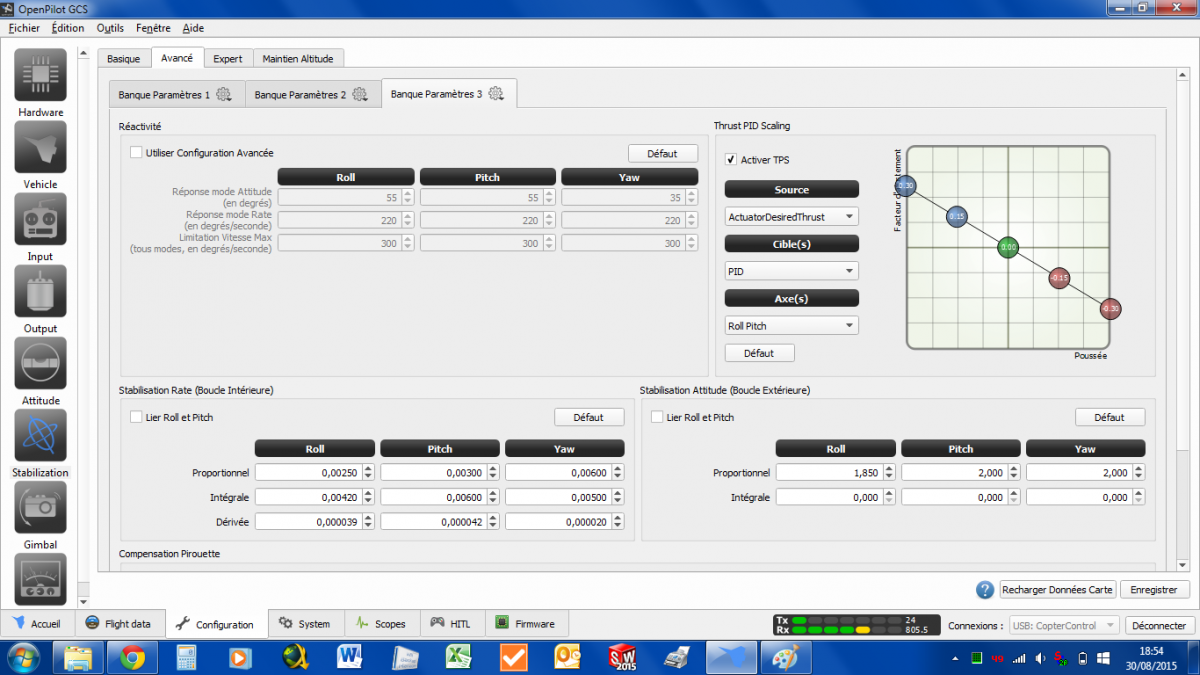Select the Vehicle setup icon

tap(40, 147)
